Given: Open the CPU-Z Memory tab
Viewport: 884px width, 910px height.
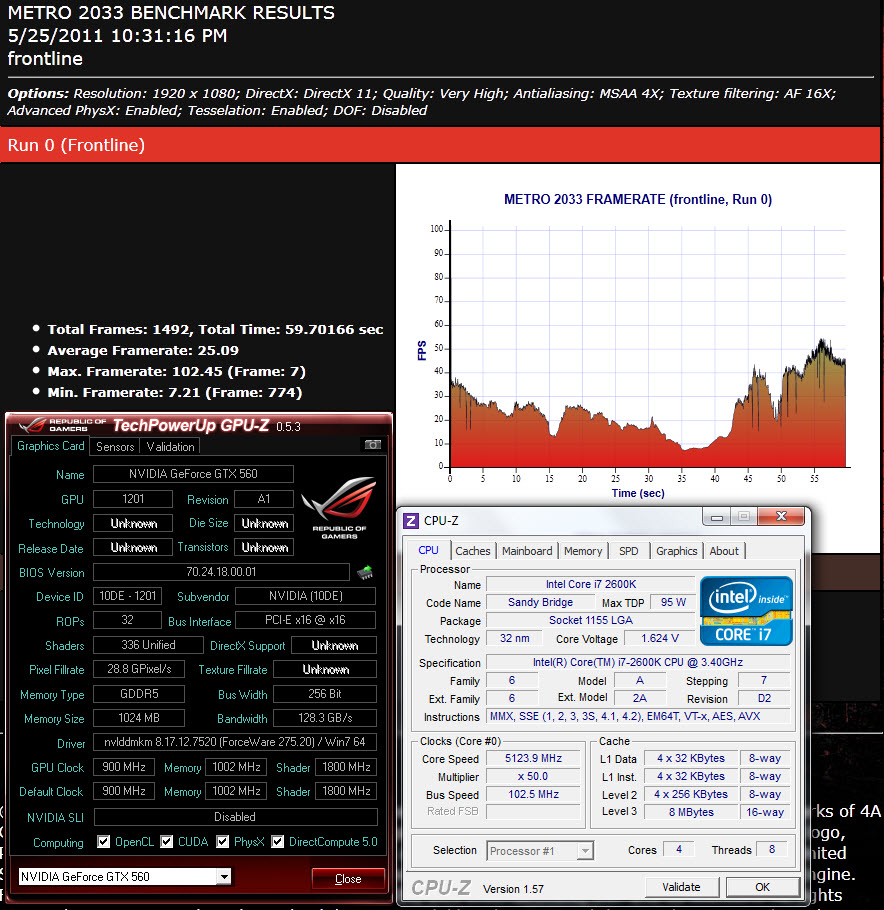Looking at the screenshot, I should tap(583, 551).
